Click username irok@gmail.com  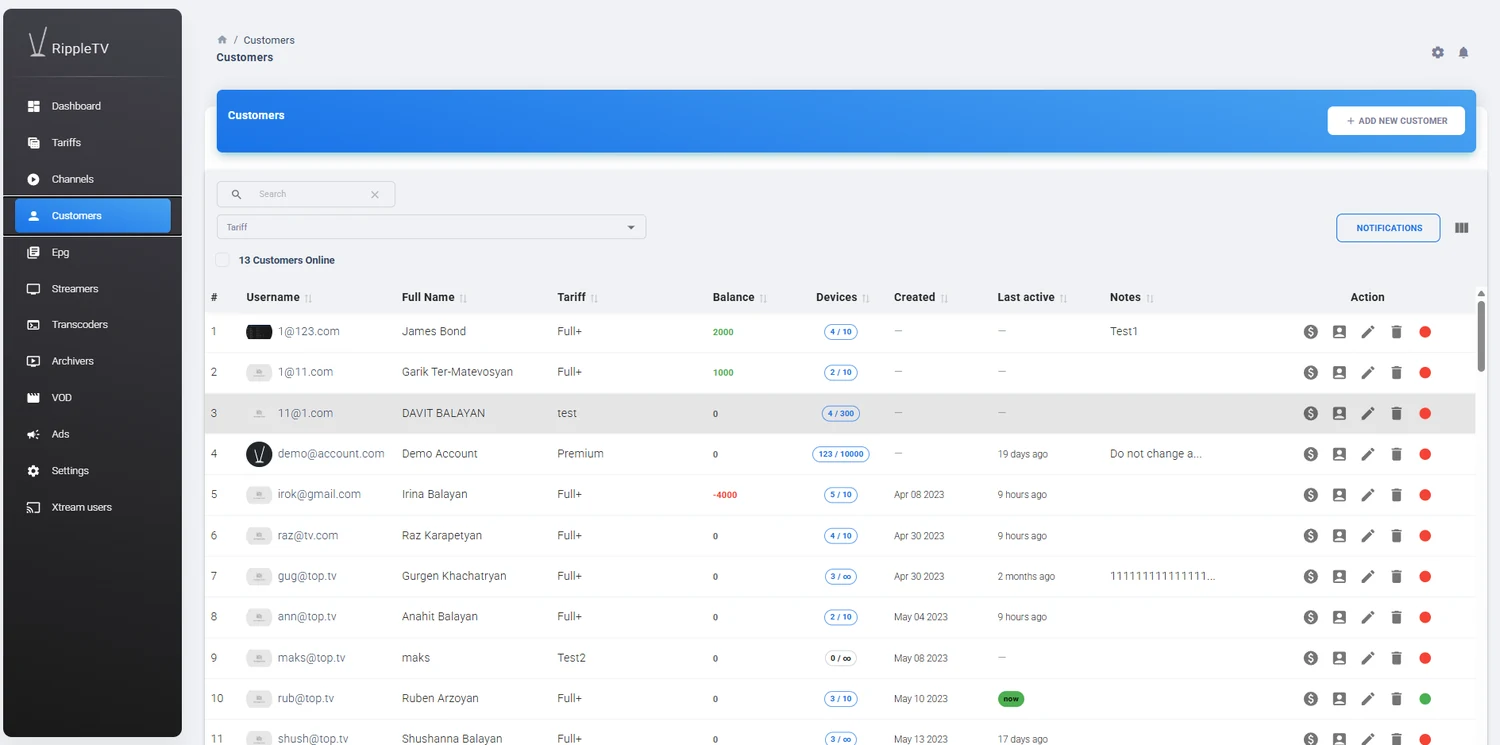[x=319, y=494]
